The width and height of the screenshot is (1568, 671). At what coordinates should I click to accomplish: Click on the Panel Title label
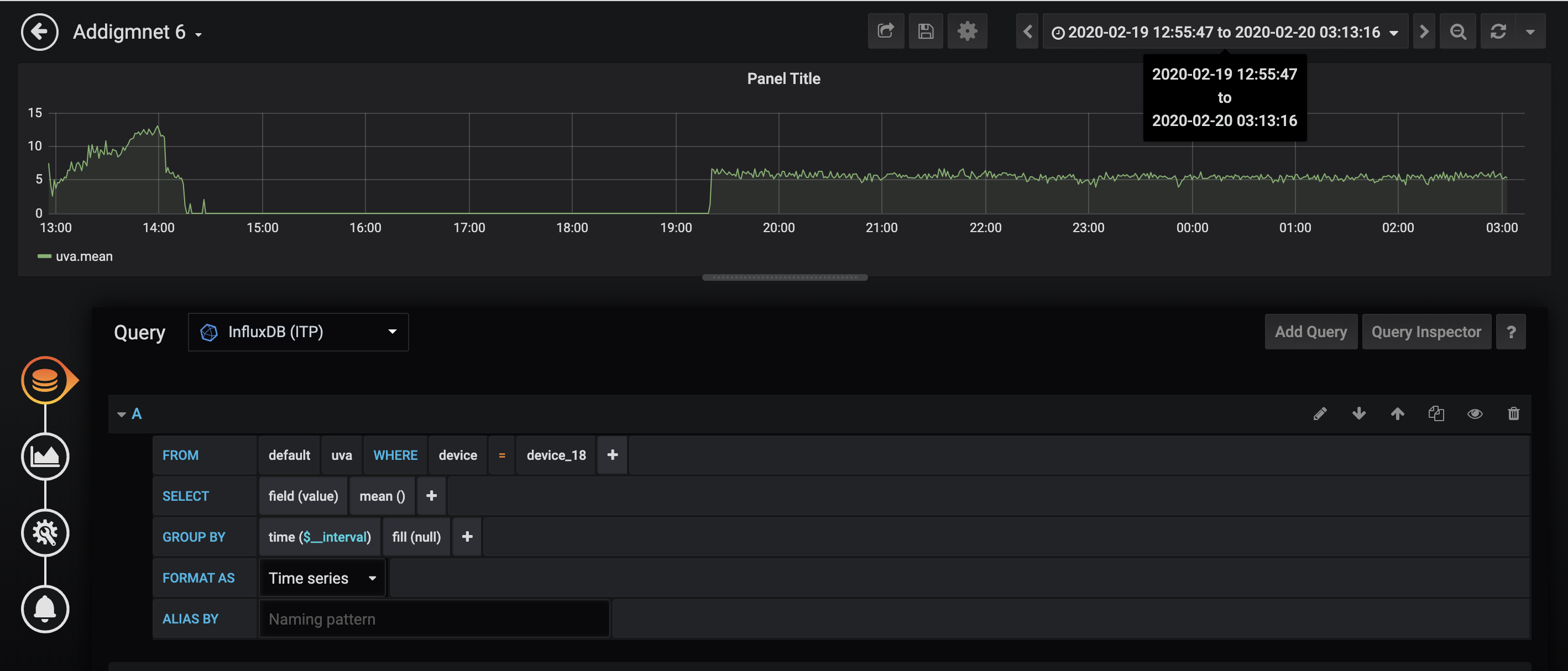pyautogui.click(x=783, y=78)
